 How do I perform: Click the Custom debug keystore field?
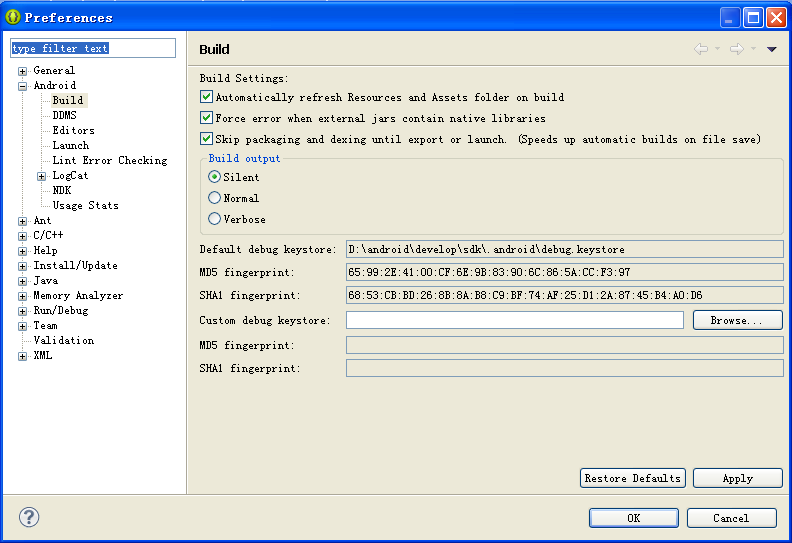tap(515, 320)
